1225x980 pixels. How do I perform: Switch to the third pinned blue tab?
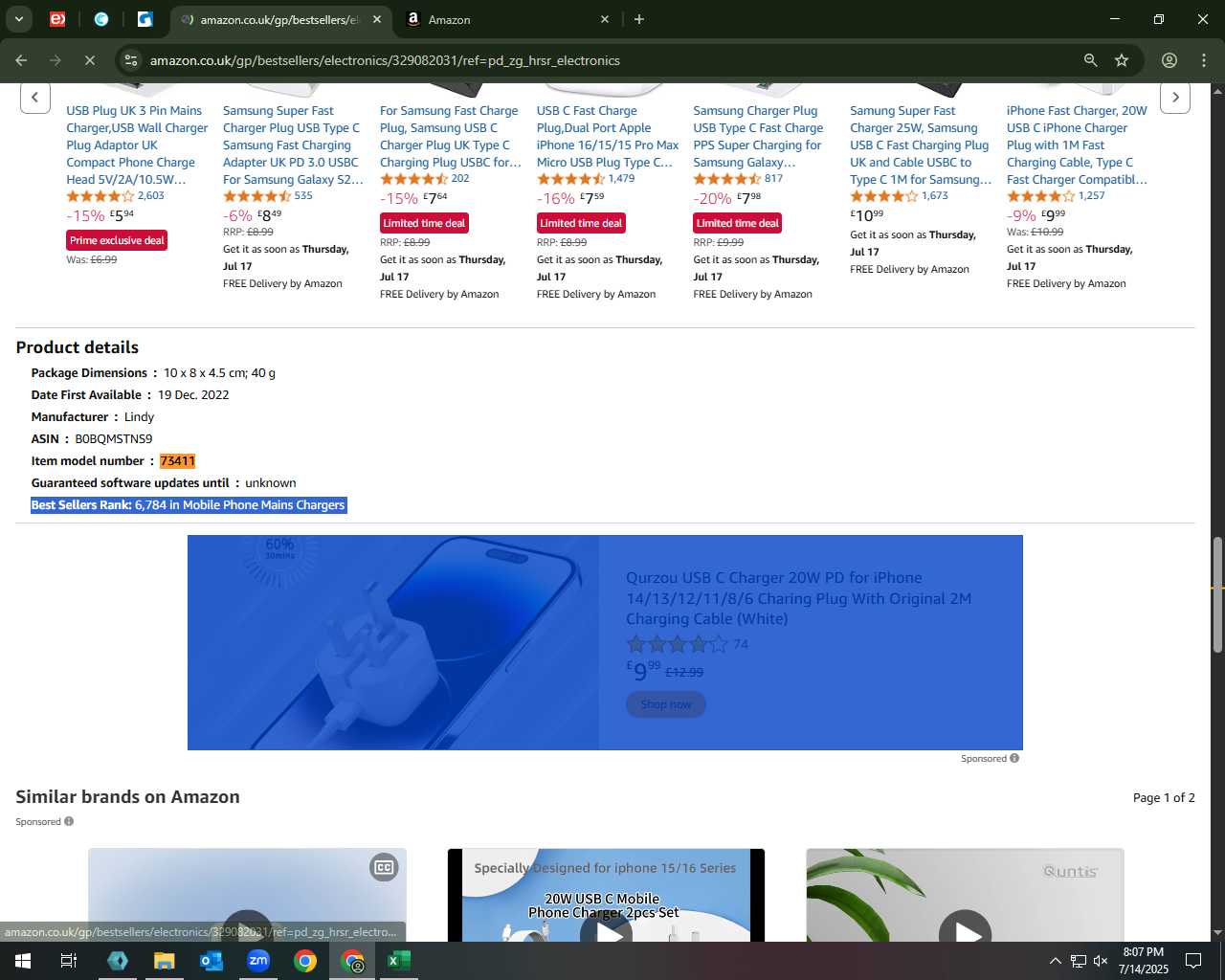click(x=145, y=19)
